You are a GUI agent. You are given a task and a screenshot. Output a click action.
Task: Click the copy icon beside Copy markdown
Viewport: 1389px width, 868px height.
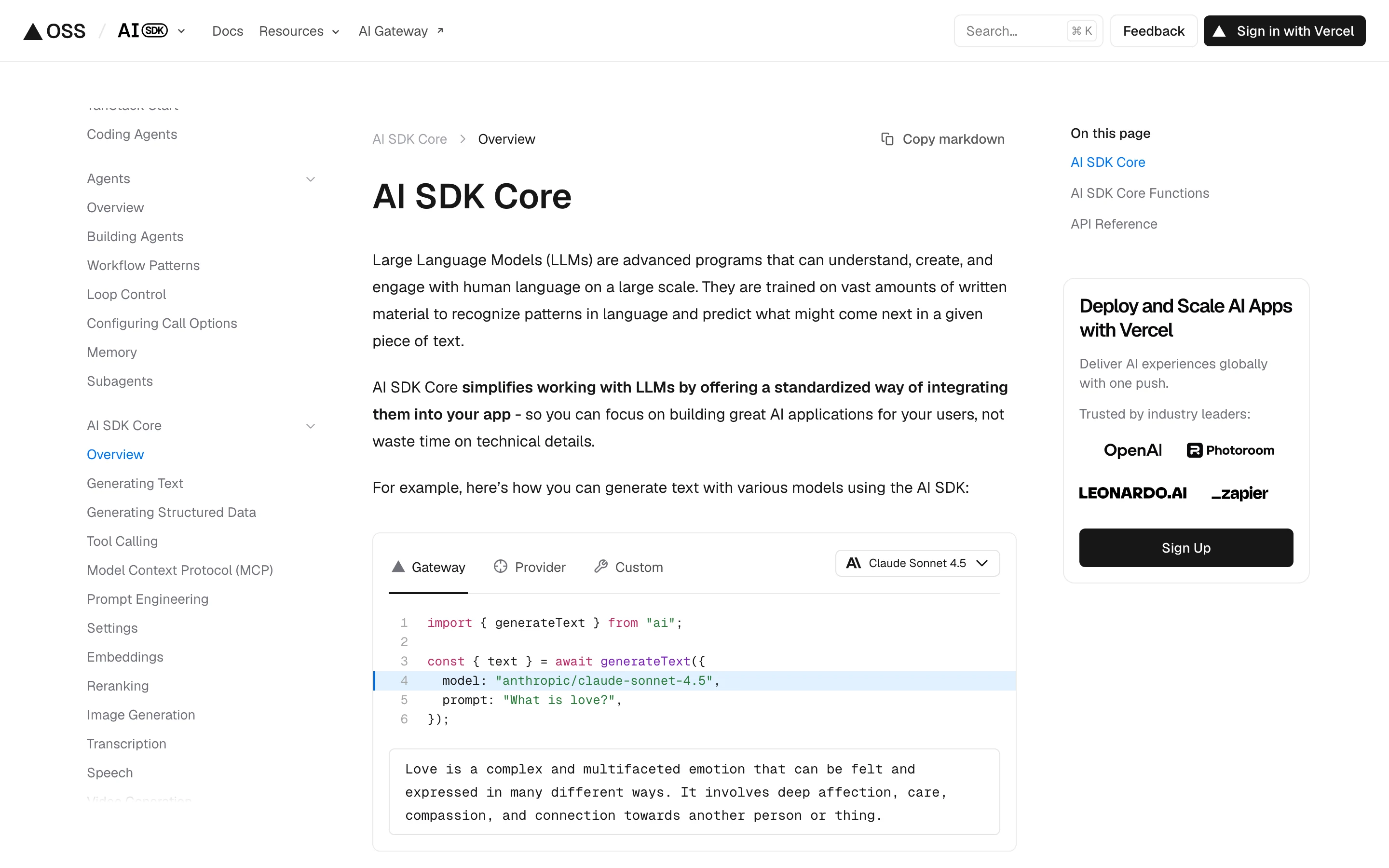click(x=887, y=139)
